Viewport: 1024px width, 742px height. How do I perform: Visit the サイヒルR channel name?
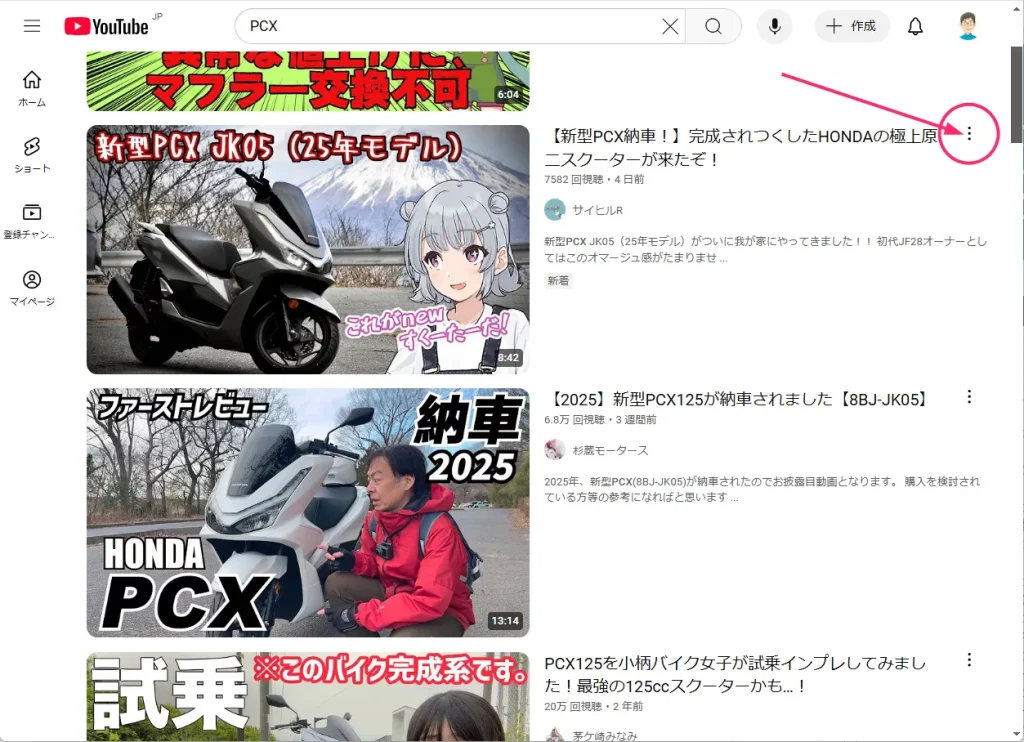[x=598, y=210]
